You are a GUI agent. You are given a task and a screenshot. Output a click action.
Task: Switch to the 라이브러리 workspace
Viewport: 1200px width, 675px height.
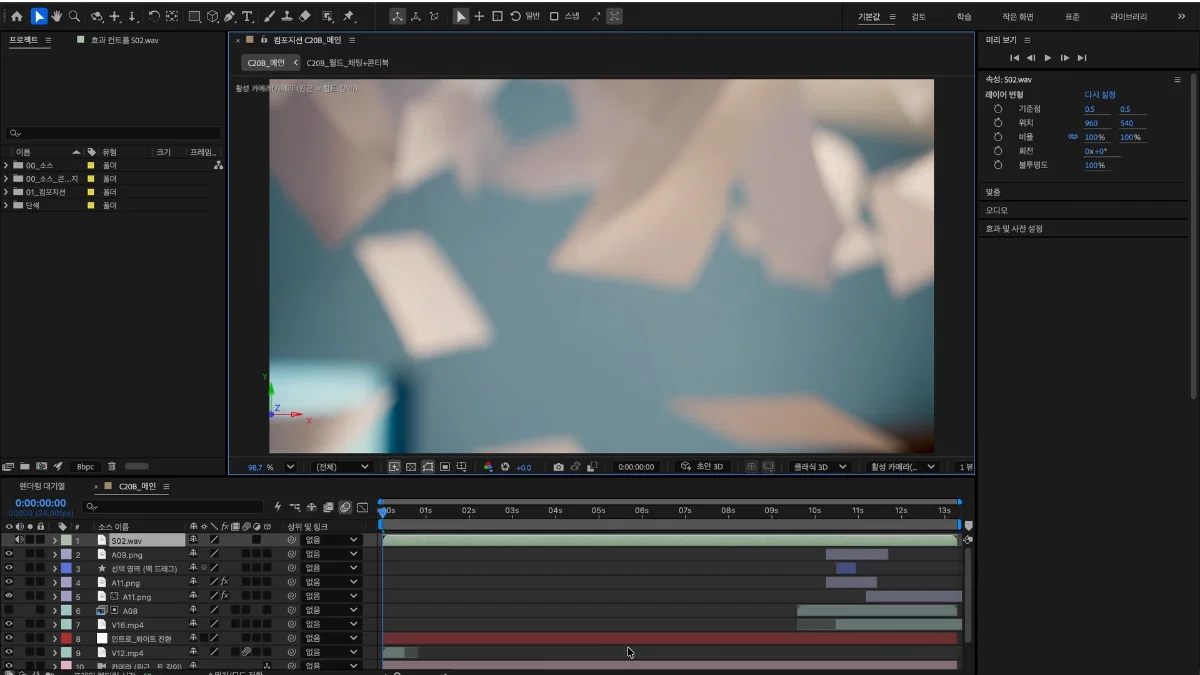point(1128,17)
